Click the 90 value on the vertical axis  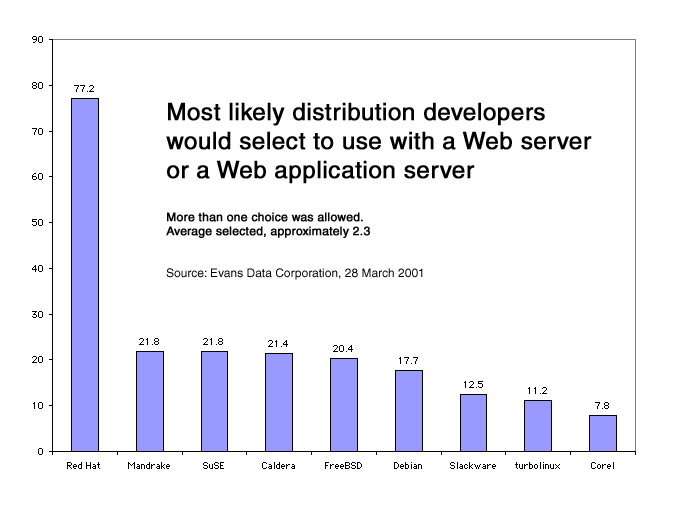[38, 40]
